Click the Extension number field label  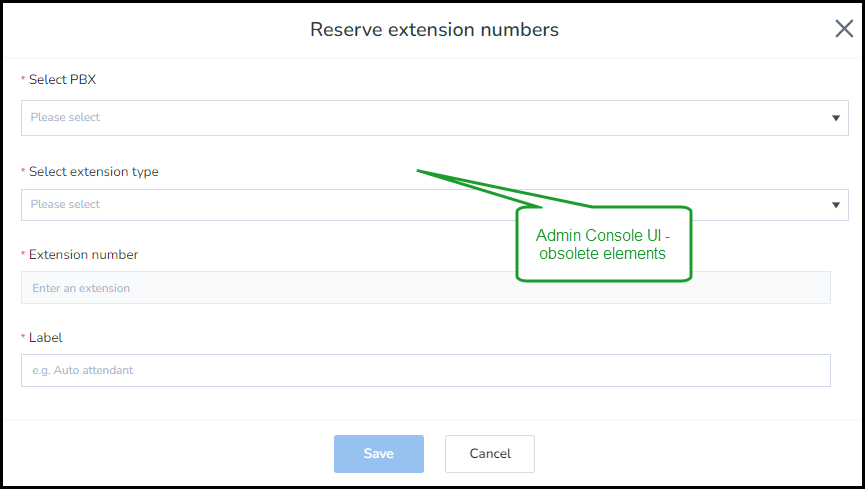[83, 254]
